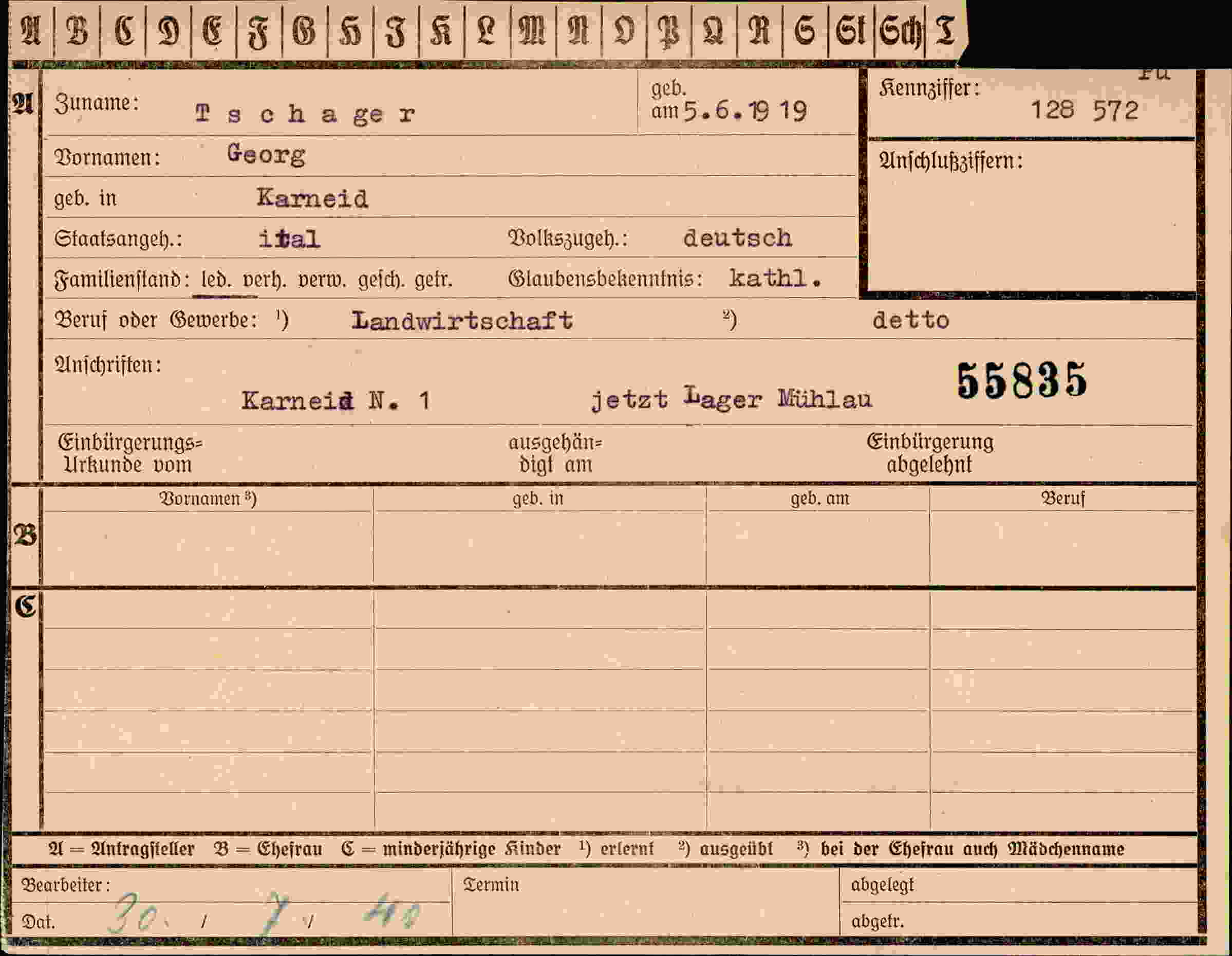1232x956 pixels.
Task: Click the Anschriften label
Action: pyautogui.click(x=108, y=365)
